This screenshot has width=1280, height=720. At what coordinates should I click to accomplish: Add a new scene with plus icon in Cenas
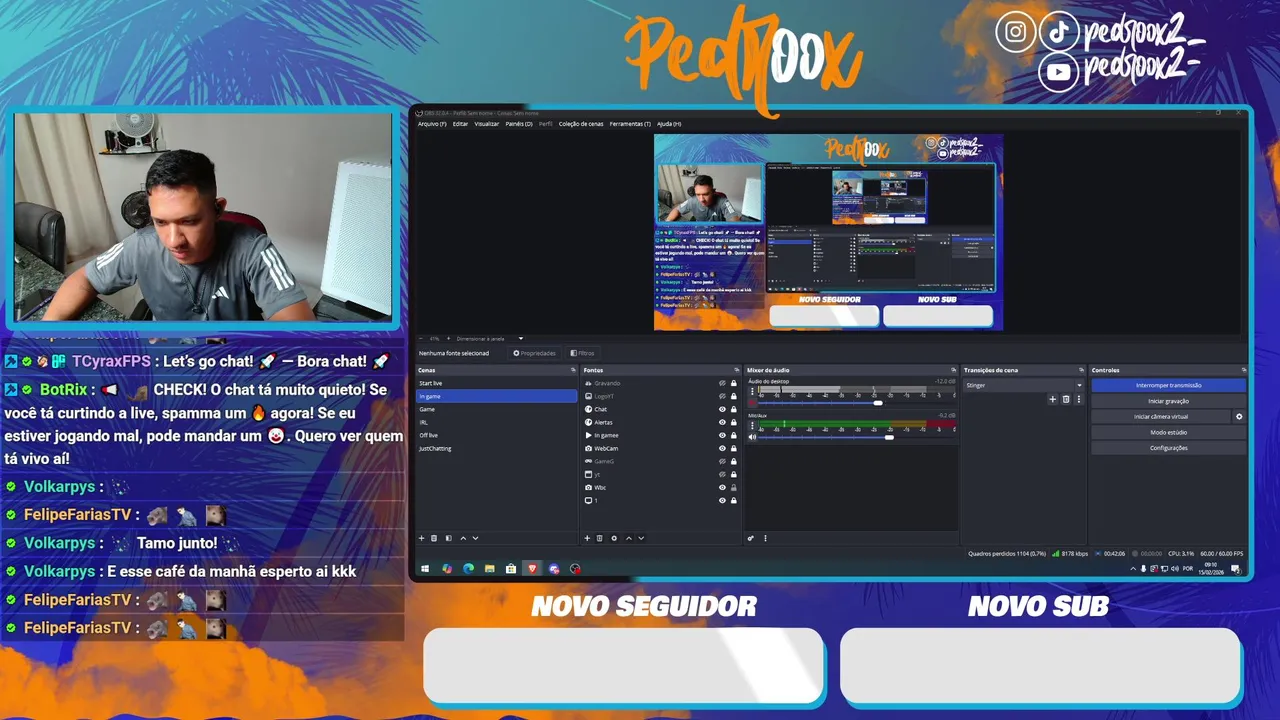pyautogui.click(x=422, y=538)
